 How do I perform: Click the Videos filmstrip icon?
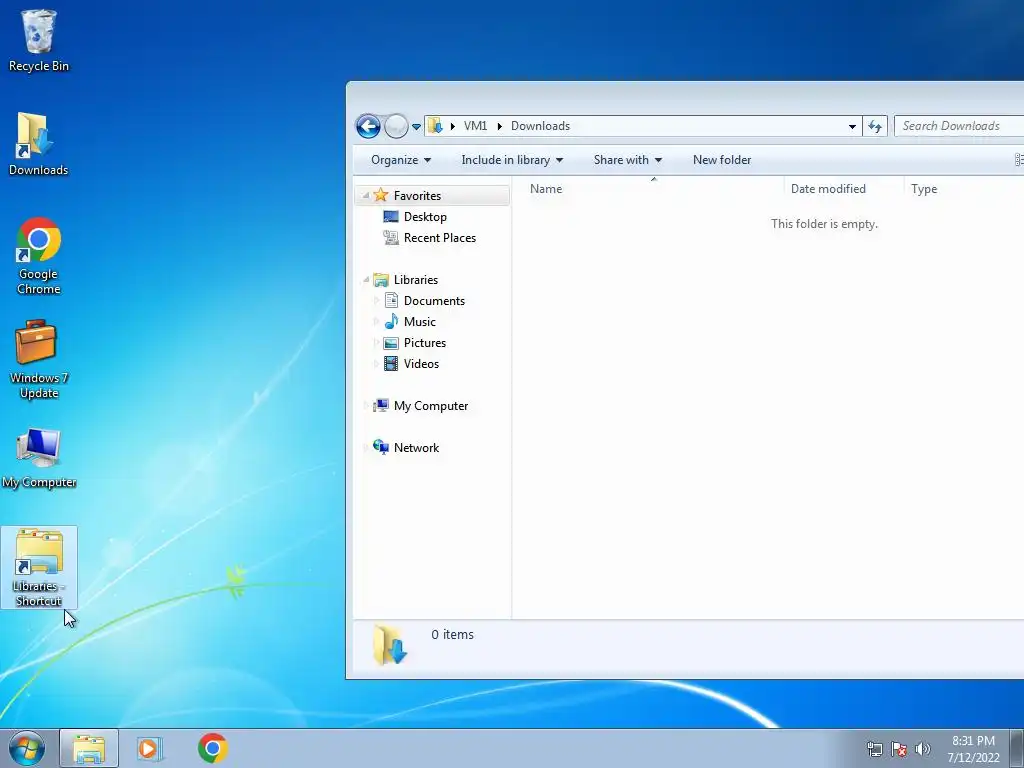[x=391, y=364]
